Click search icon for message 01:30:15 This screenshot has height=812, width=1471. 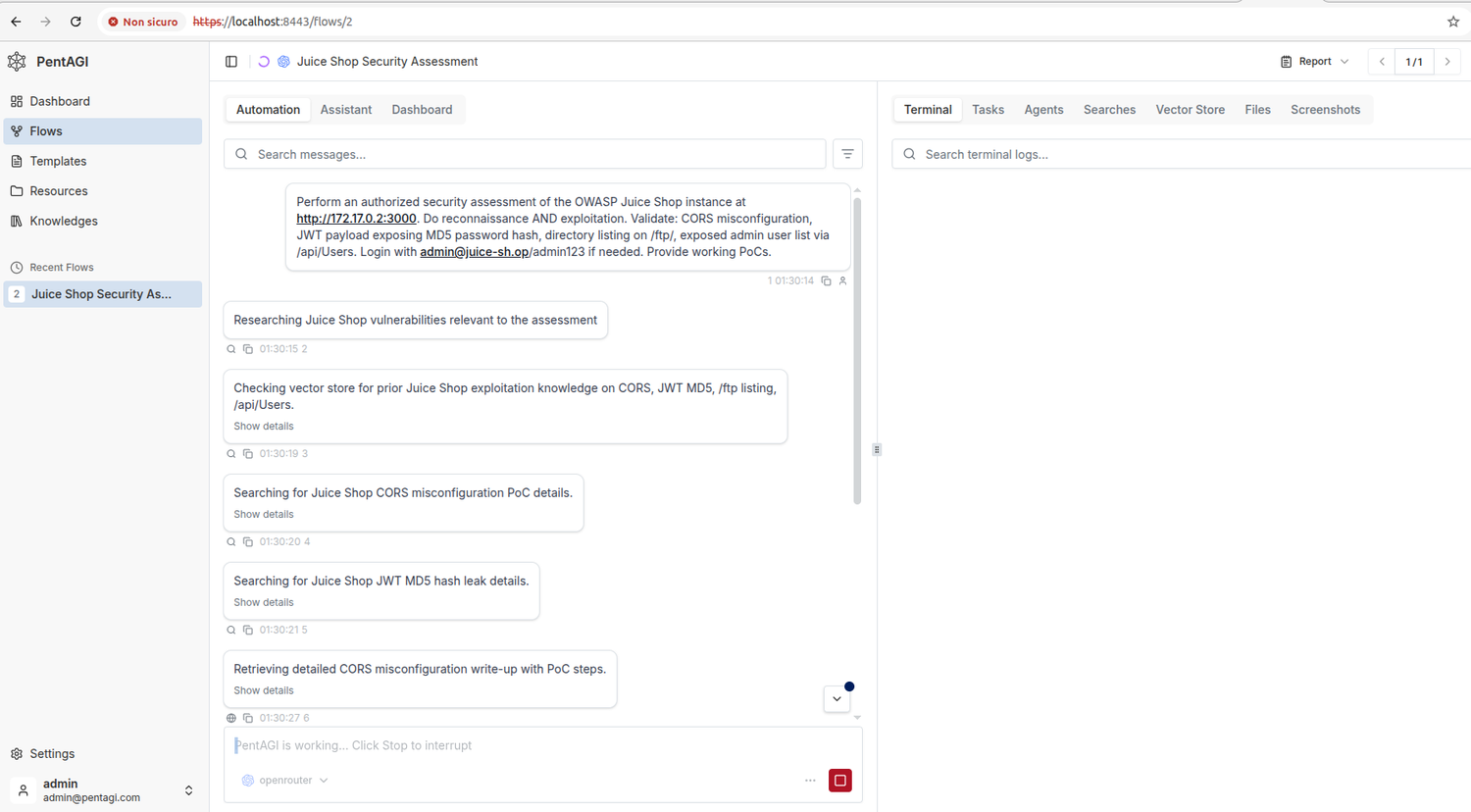click(231, 349)
